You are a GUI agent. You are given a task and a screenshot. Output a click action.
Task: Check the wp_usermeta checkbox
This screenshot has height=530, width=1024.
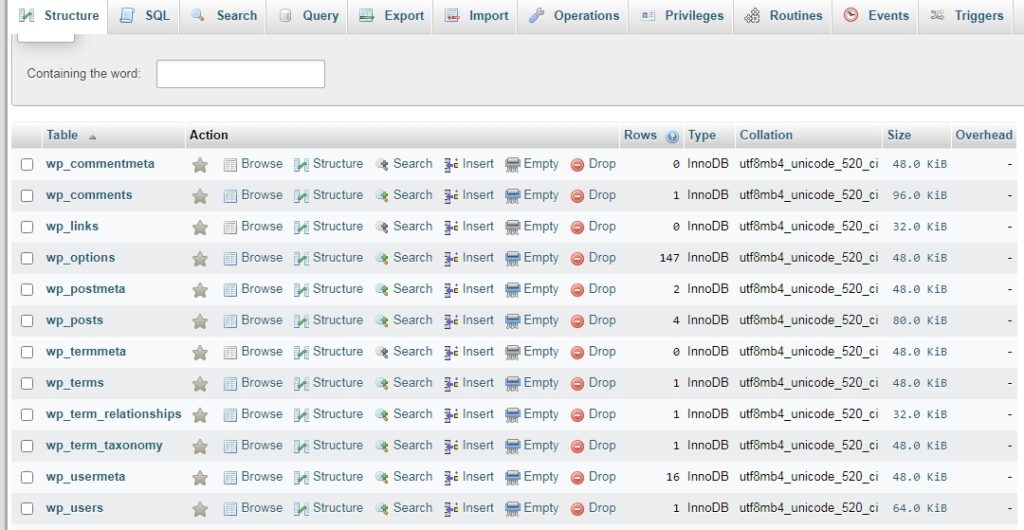(x=27, y=478)
